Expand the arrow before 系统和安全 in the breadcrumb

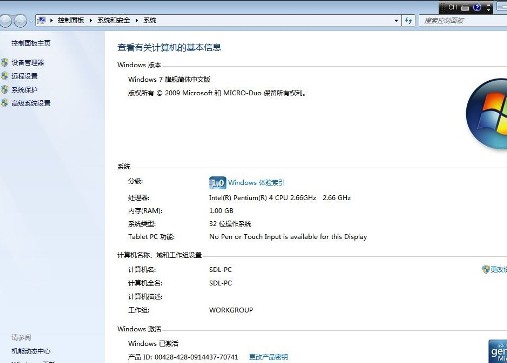click(91, 20)
